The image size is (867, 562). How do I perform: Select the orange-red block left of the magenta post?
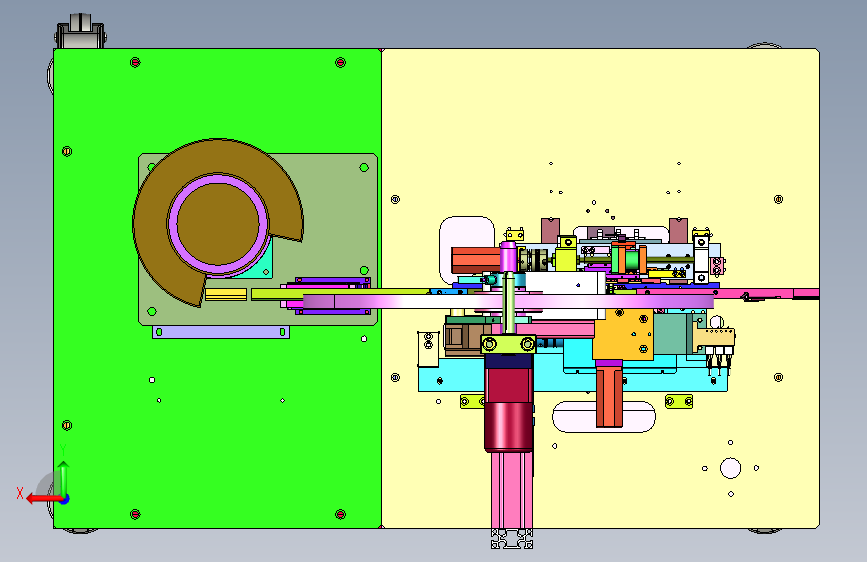click(476, 261)
